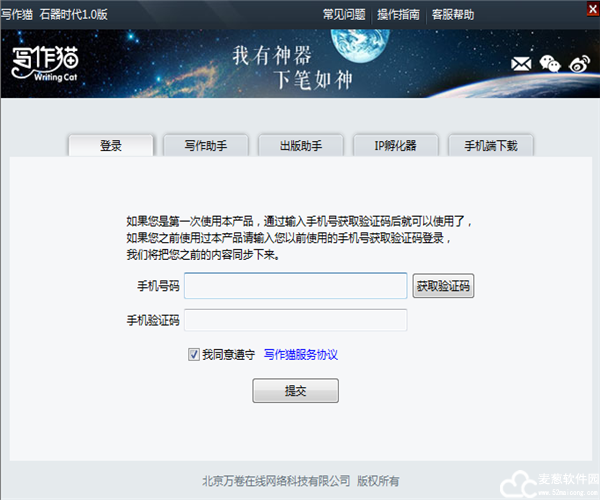This screenshot has width=600, height=500.
Task: Uncheck the 我同意遵守 checkbox
Action: (x=194, y=354)
